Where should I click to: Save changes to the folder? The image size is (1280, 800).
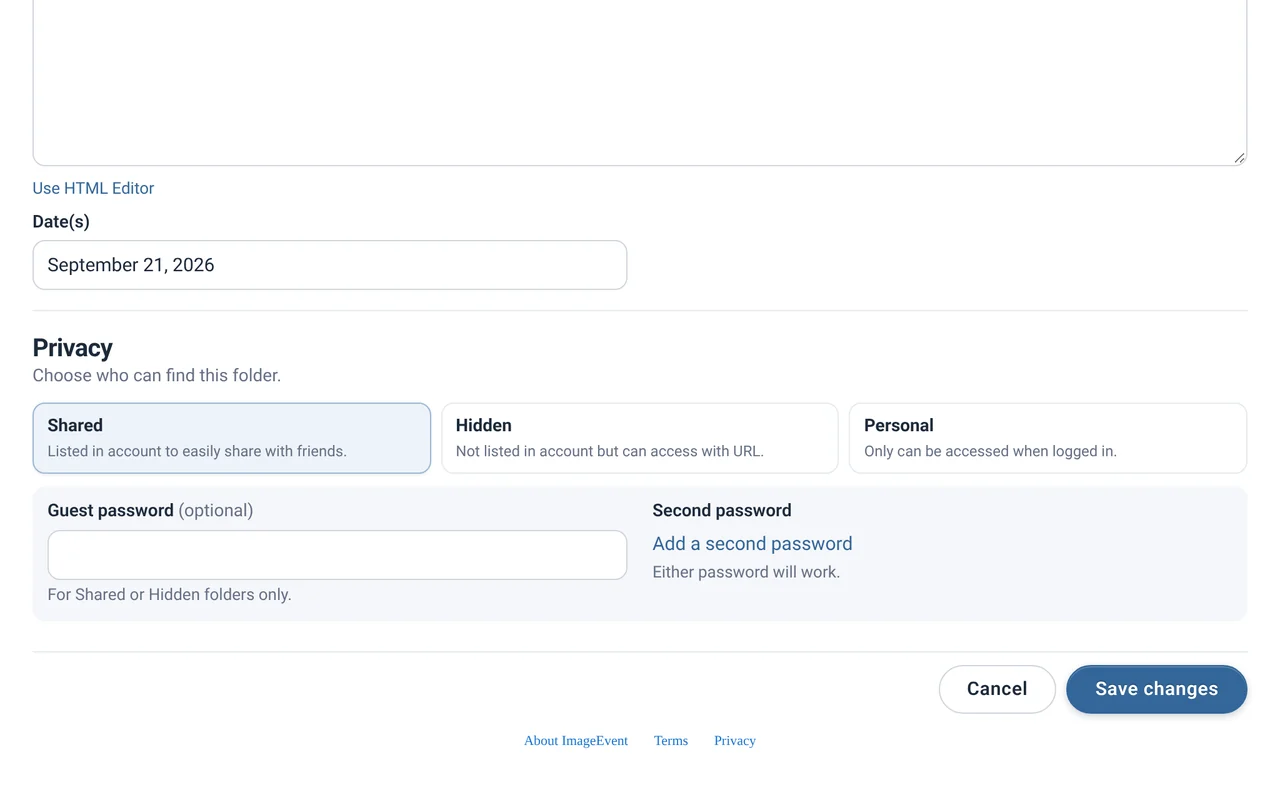tap(1156, 689)
